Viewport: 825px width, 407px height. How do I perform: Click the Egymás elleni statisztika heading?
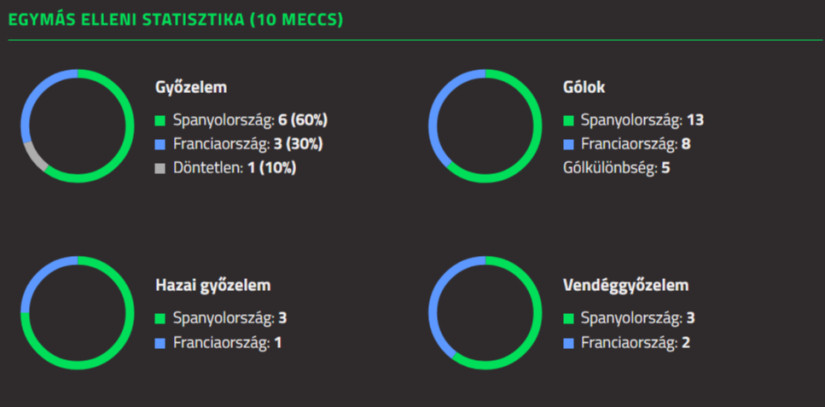(175, 20)
